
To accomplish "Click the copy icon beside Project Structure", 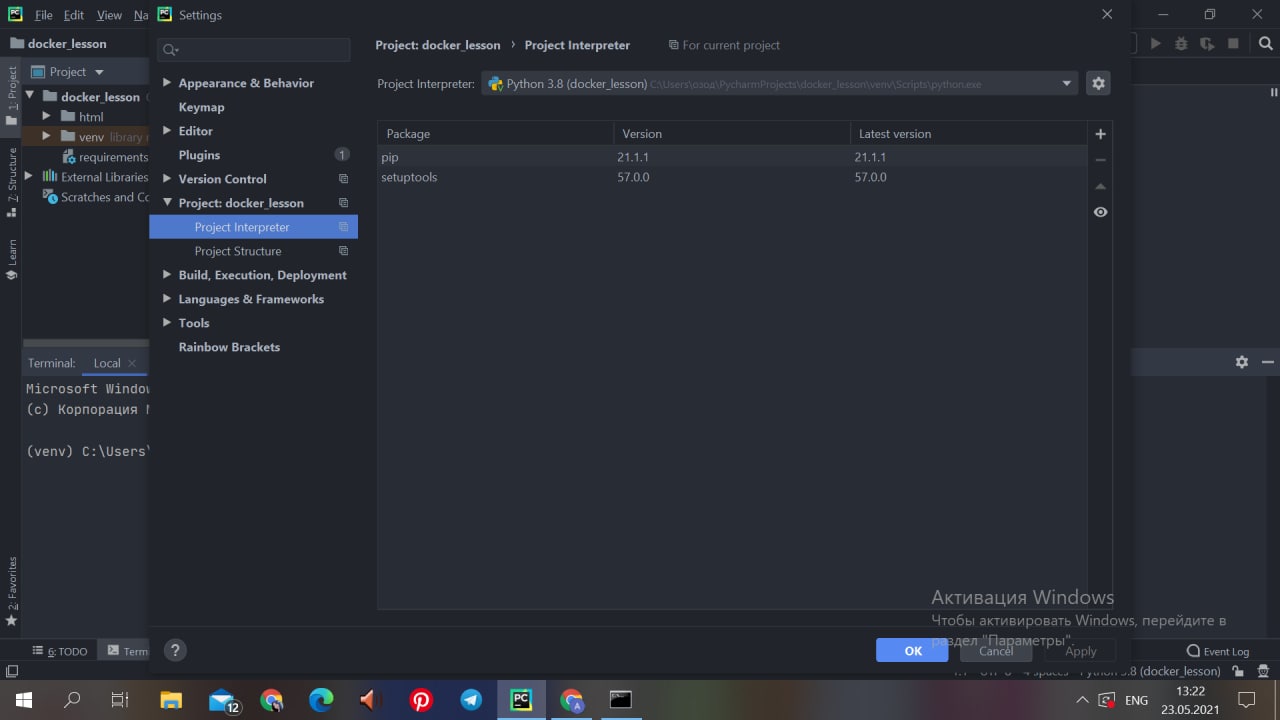I will coord(343,251).
